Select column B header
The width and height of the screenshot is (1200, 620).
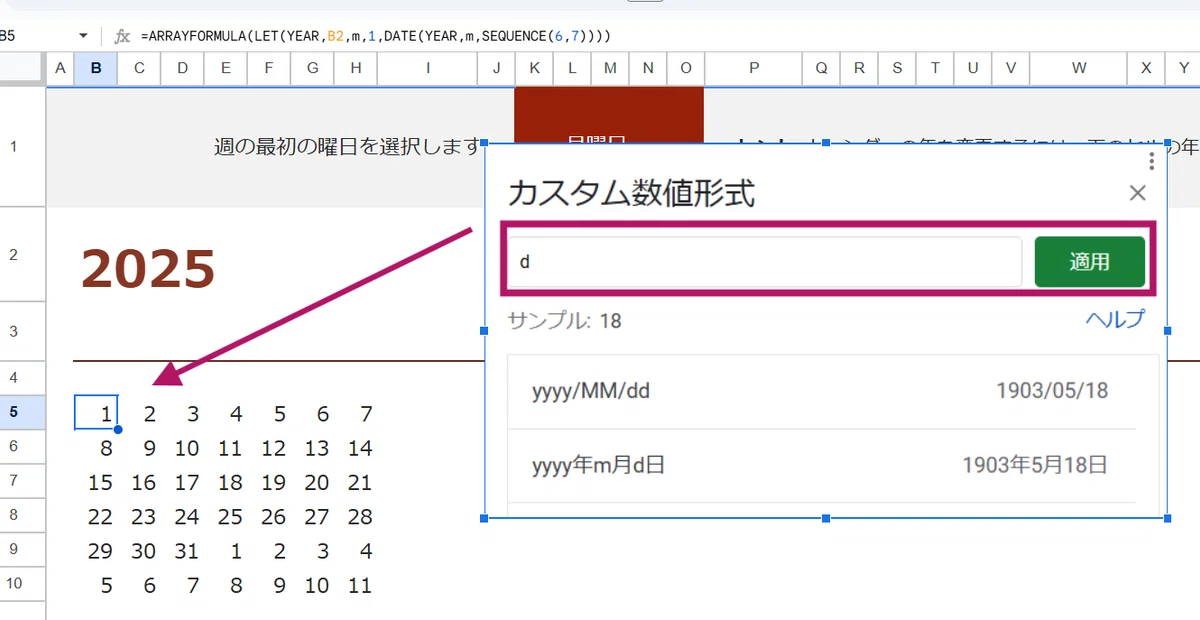tap(96, 68)
